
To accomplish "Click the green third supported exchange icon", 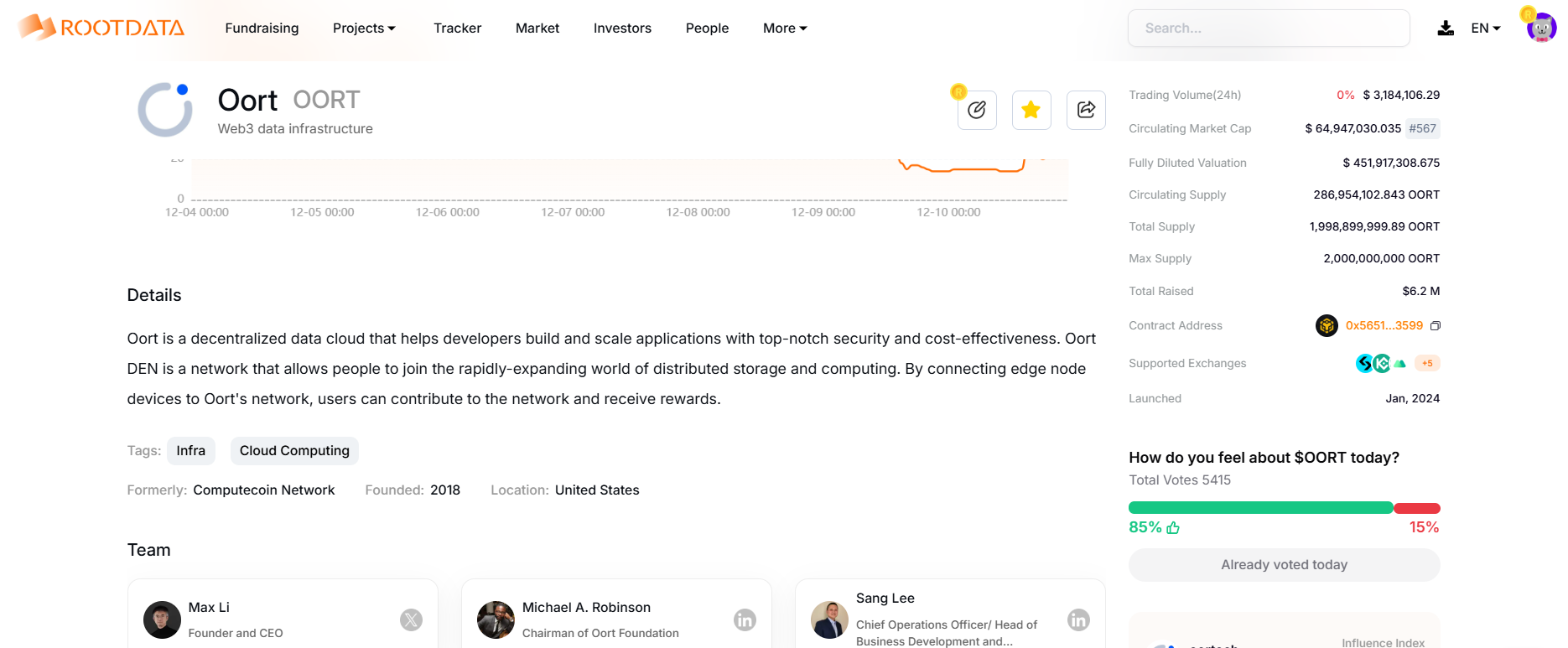I will click(x=1399, y=363).
